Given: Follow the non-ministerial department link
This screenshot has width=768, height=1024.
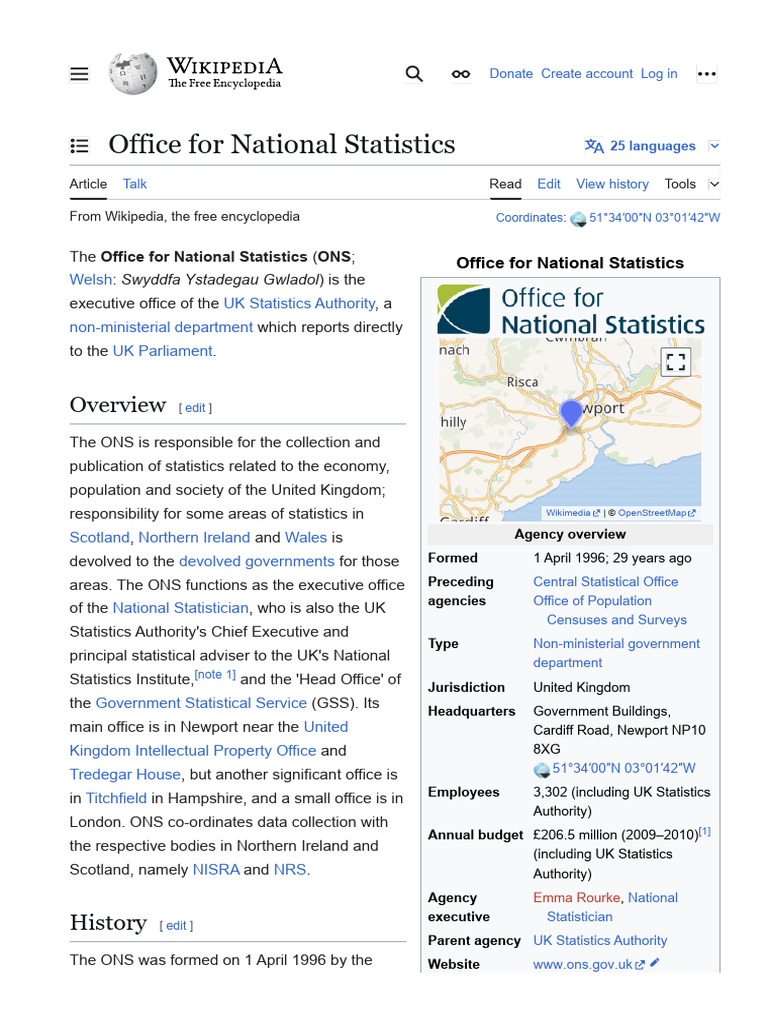Looking at the screenshot, I should 161,327.
